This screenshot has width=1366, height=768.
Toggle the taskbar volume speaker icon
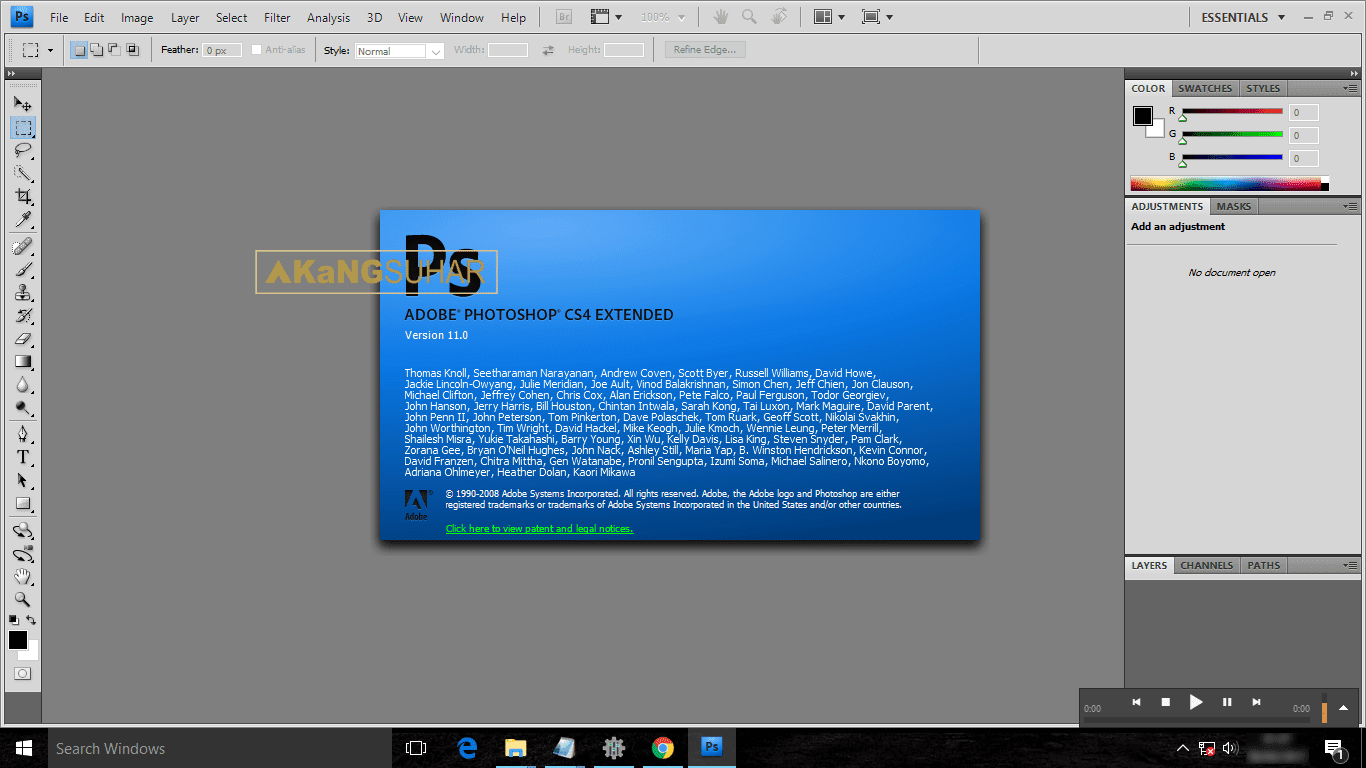pos(1230,748)
